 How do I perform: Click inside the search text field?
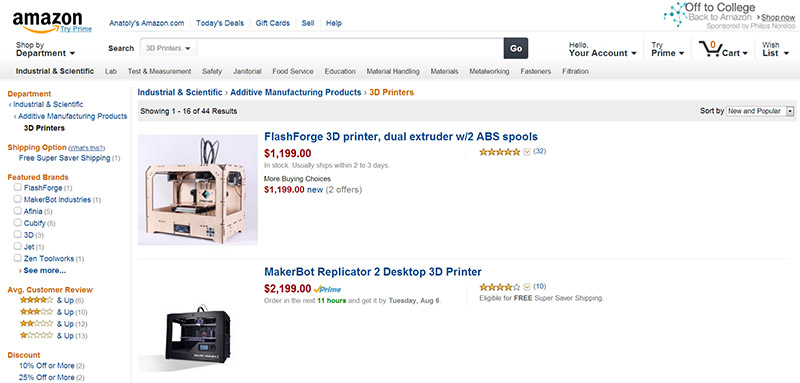pos(350,48)
